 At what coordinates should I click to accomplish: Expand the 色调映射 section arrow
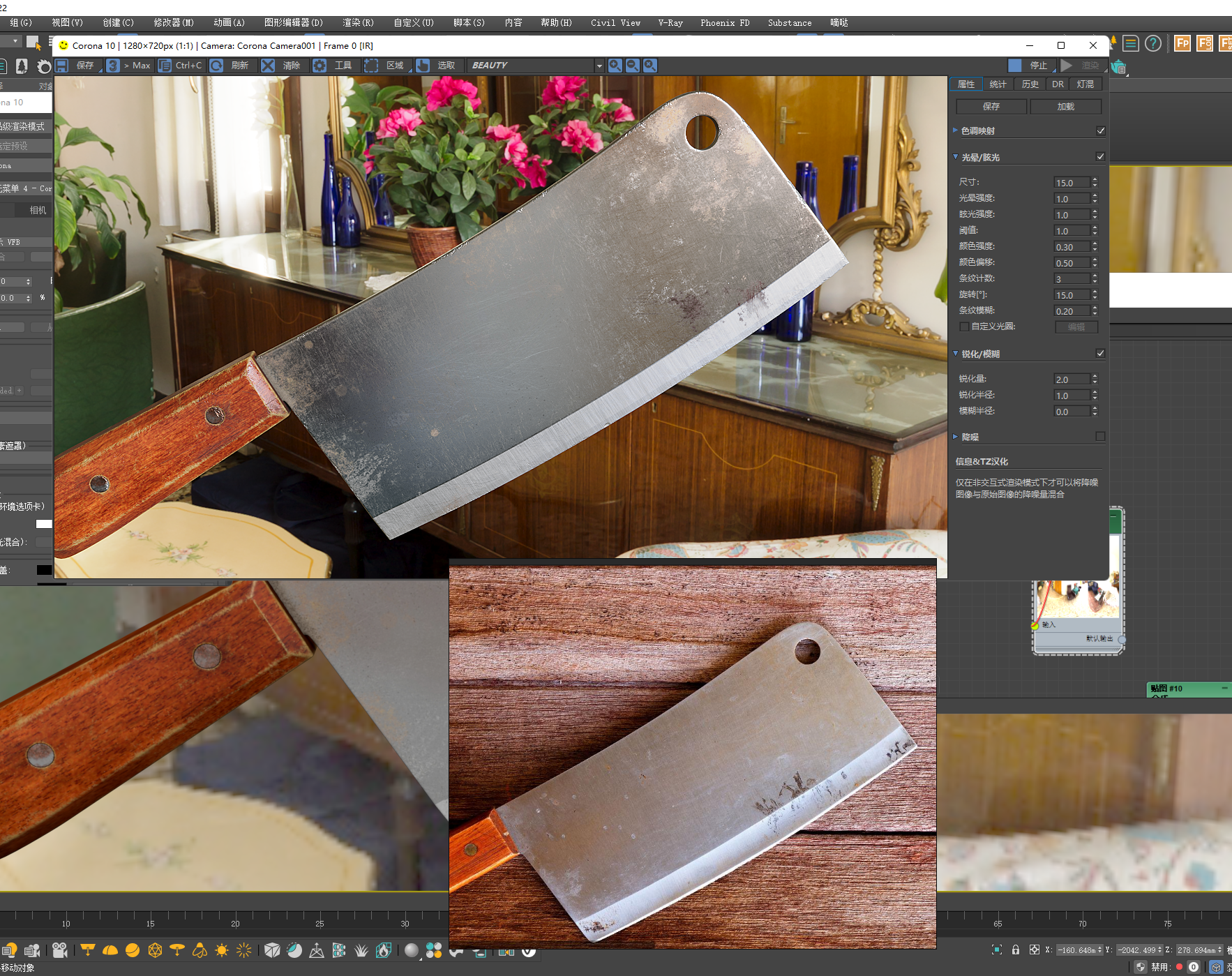[955, 130]
